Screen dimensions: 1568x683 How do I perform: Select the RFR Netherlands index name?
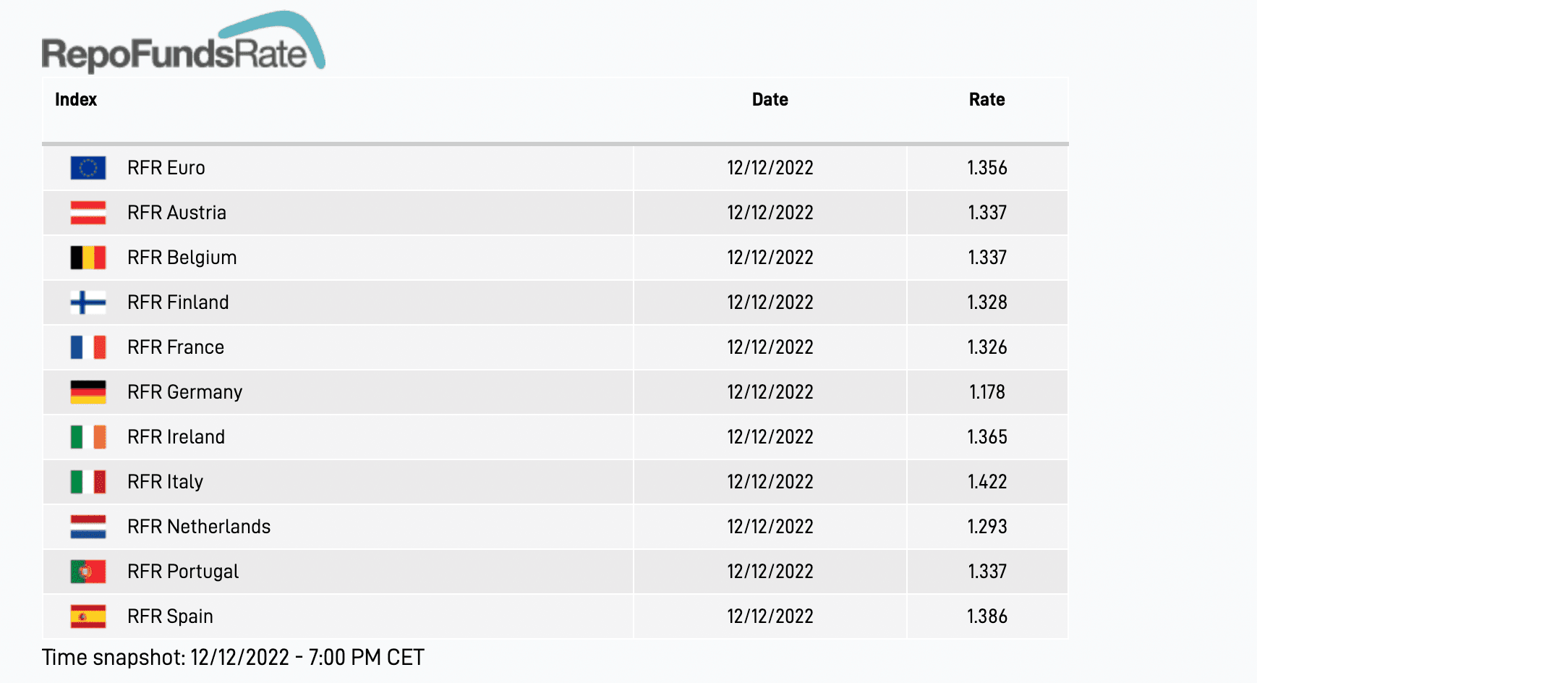click(199, 527)
